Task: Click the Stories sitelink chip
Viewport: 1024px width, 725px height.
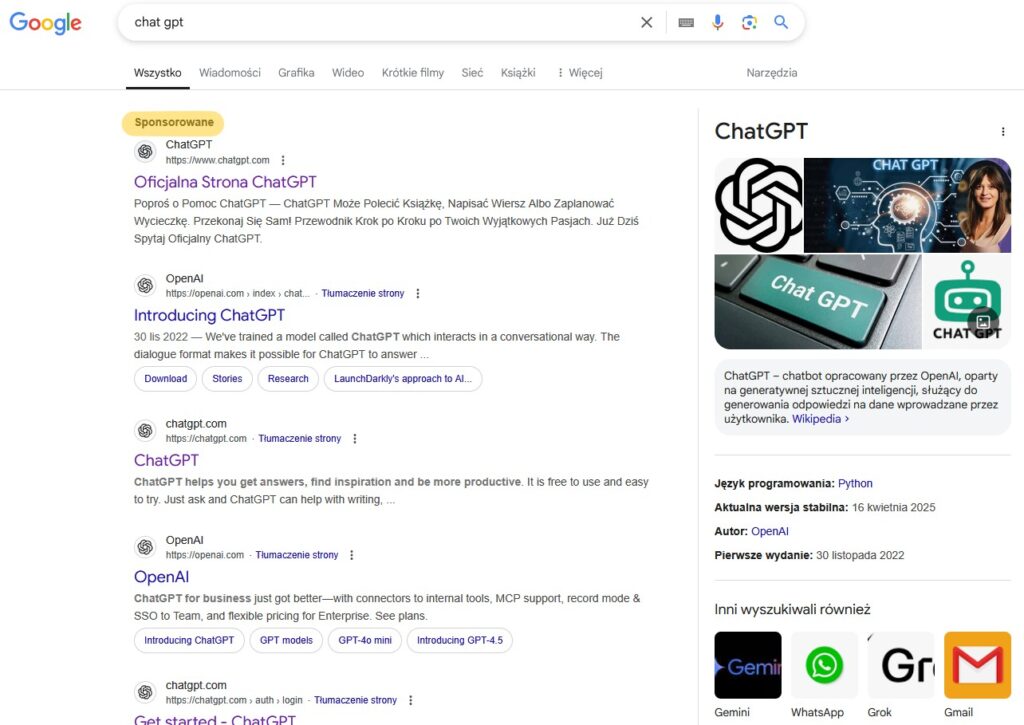Action: coord(227,379)
